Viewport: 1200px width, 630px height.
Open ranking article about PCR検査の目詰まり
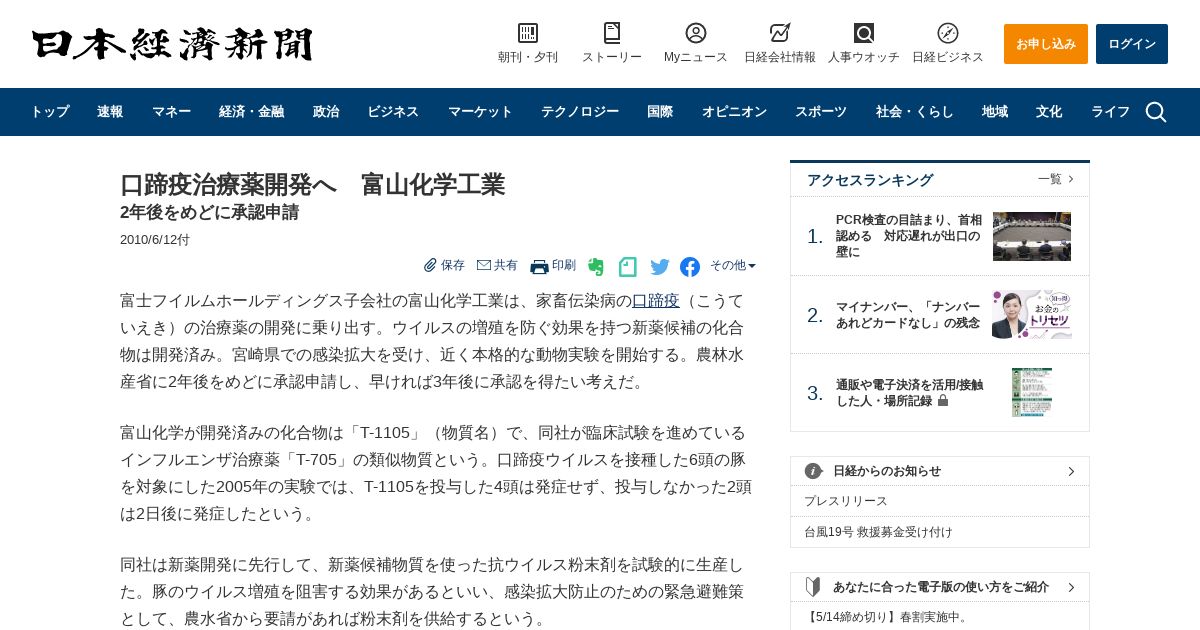(909, 236)
